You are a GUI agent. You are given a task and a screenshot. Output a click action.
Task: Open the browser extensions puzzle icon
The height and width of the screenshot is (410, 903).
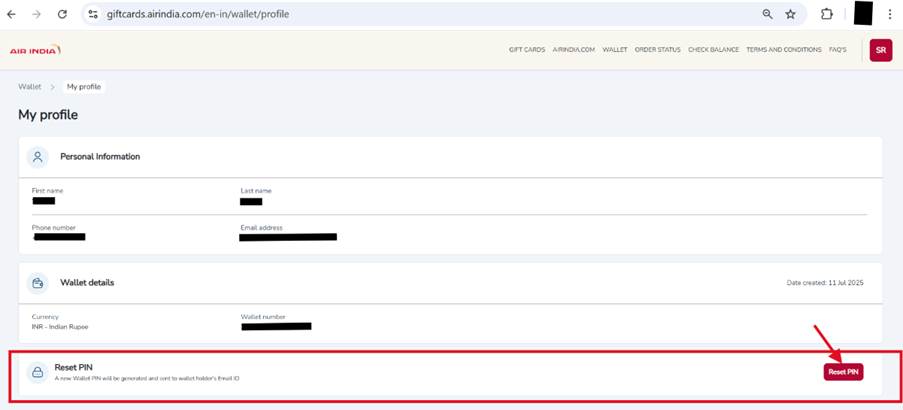click(x=826, y=14)
